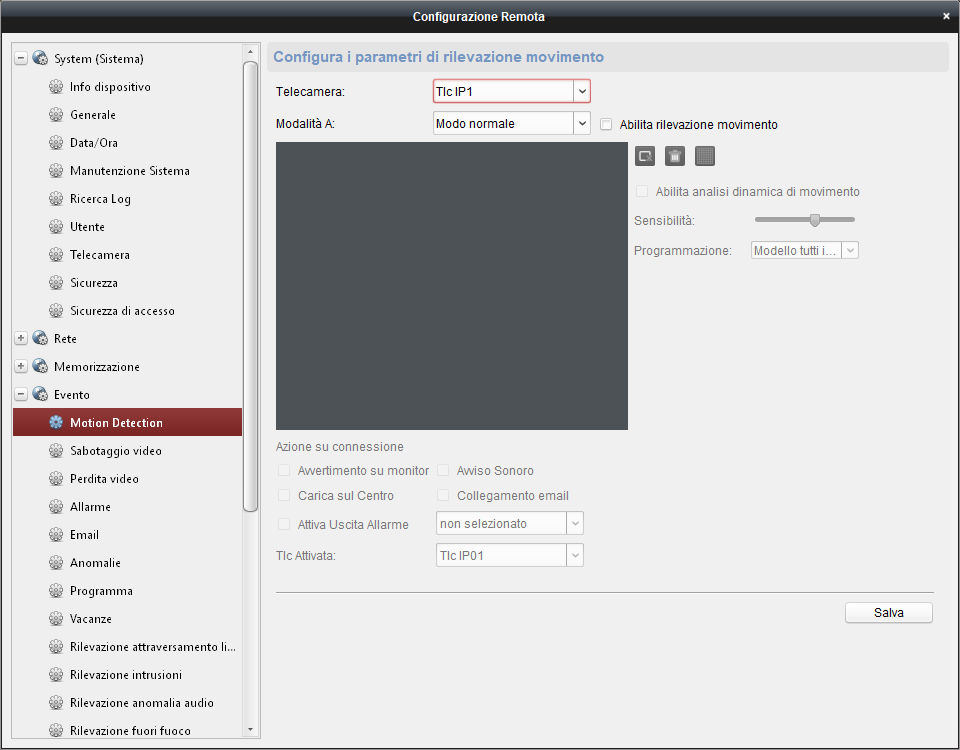This screenshot has height=750, width=960.
Task: Click the gear icon beside Telecamera
Action: pyautogui.click(x=56, y=255)
